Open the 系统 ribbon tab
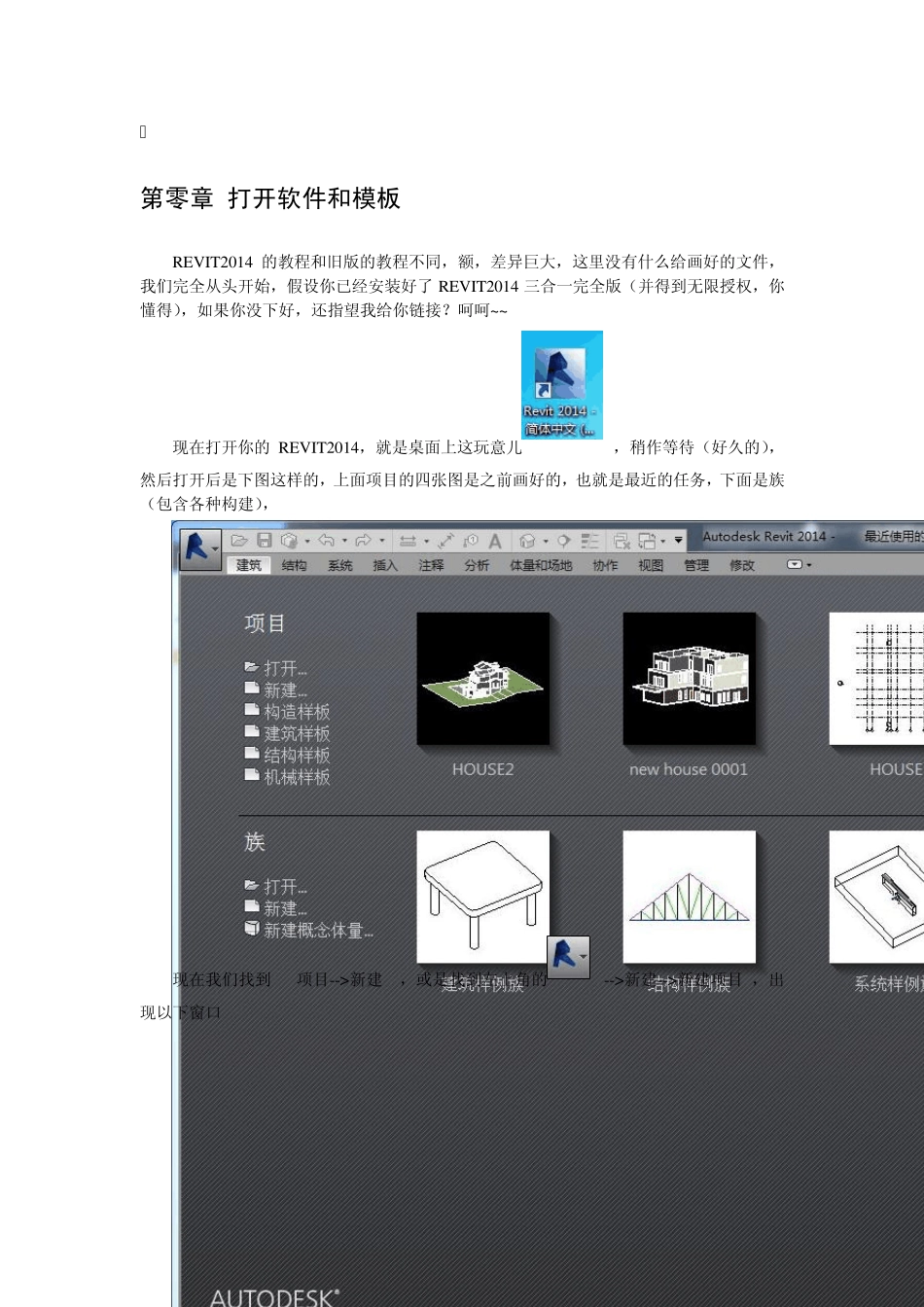 (x=340, y=565)
